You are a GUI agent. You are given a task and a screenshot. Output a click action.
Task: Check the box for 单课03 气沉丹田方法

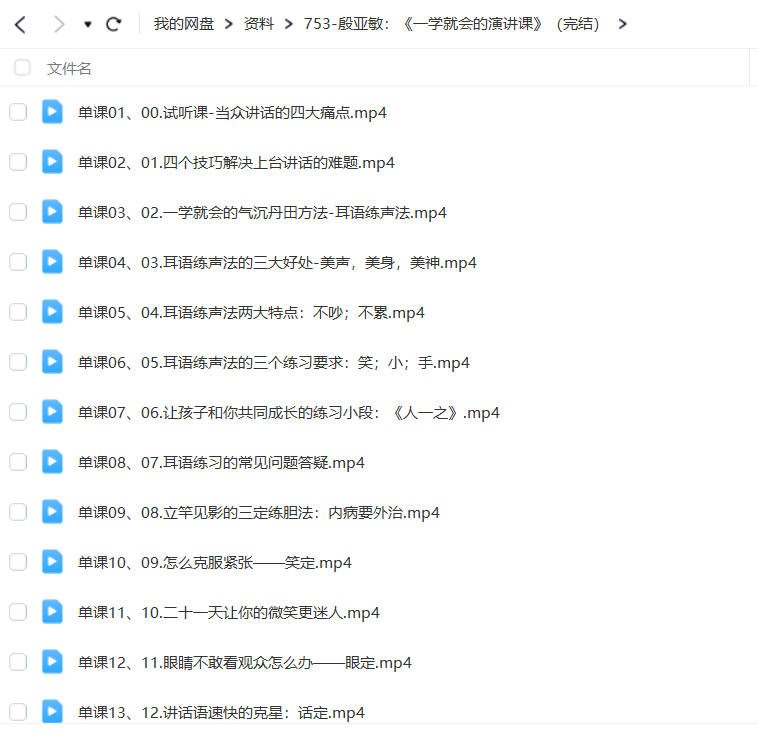[18, 212]
